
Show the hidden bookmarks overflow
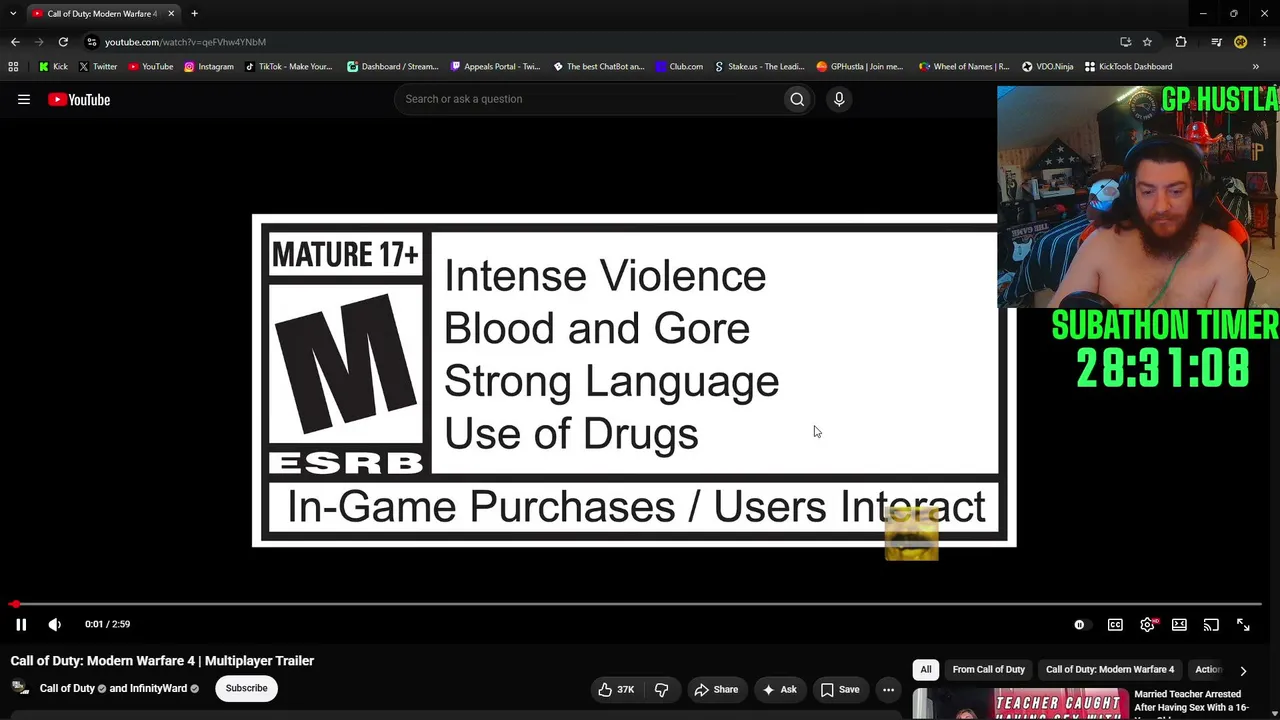(1256, 67)
